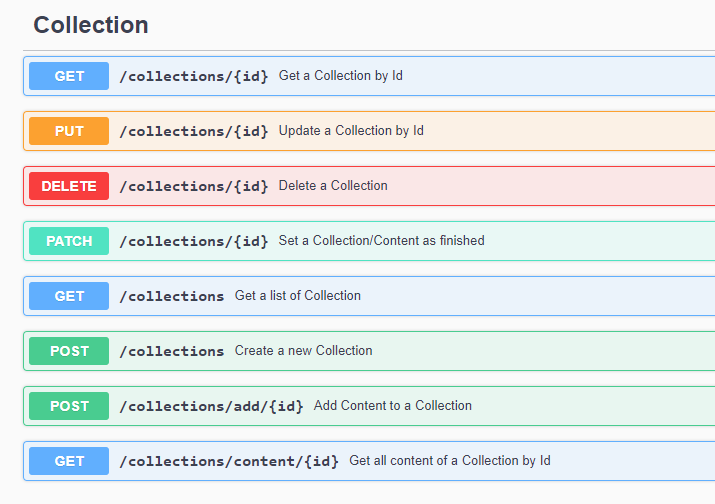Image resolution: width=715 pixels, height=504 pixels.
Task: Click the red DELETE method badge
Action: click(x=69, y=186)
